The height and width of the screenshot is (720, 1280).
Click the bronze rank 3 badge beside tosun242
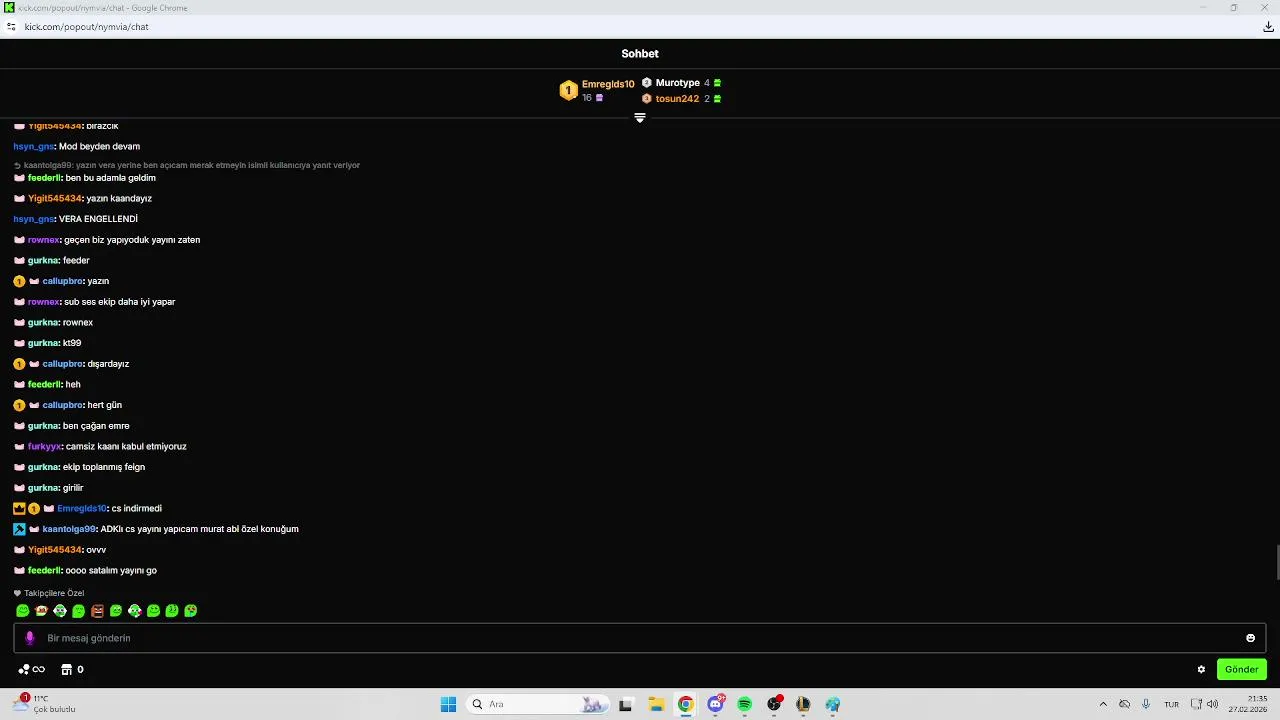(x=647, y=99)
